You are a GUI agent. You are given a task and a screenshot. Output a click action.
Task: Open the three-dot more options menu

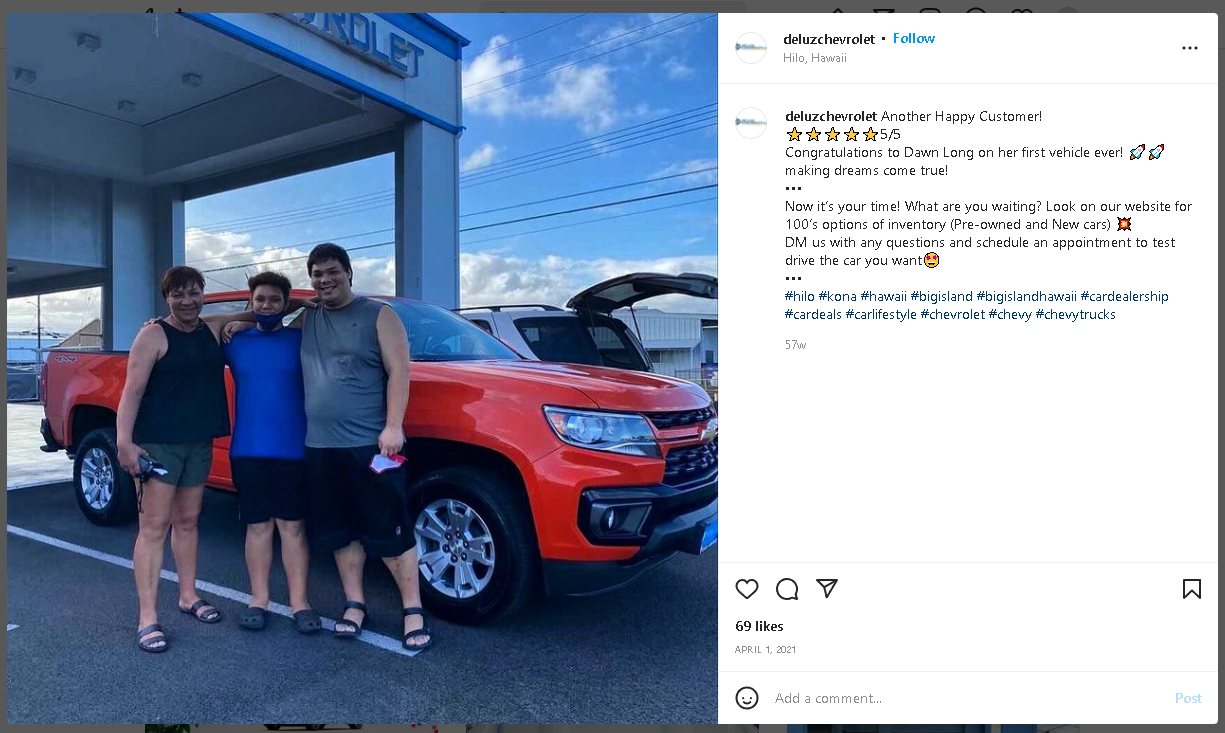point(1189,48)
